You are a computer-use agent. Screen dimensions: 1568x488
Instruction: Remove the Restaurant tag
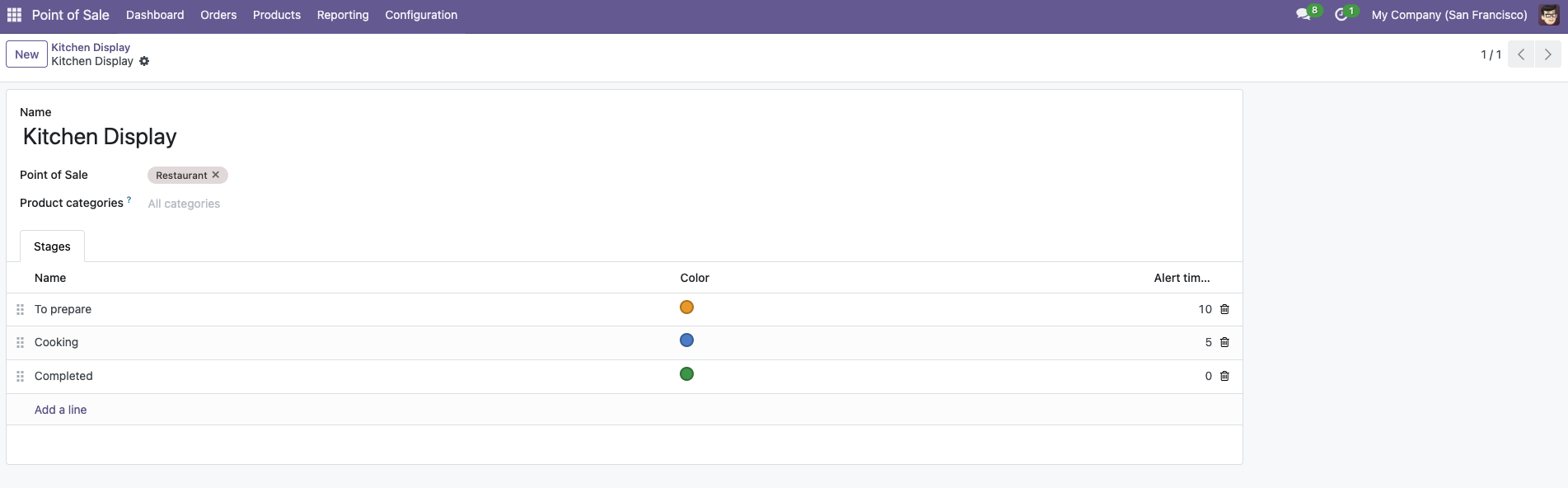click(216, 175)
